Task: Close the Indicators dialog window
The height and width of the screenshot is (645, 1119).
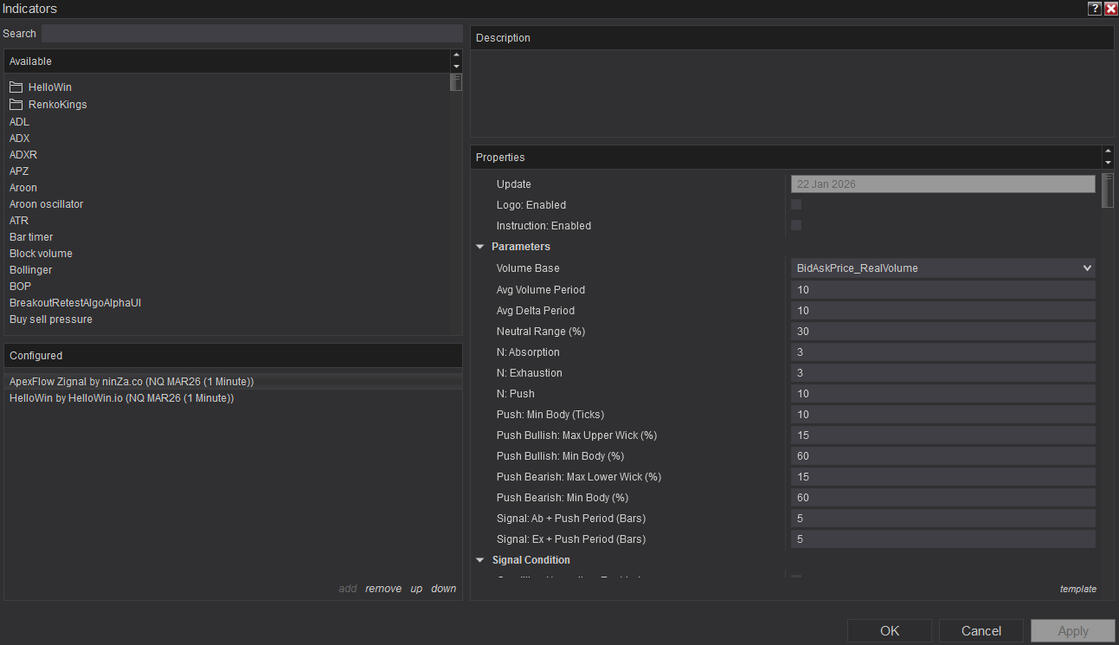Action: [1110, 8]
